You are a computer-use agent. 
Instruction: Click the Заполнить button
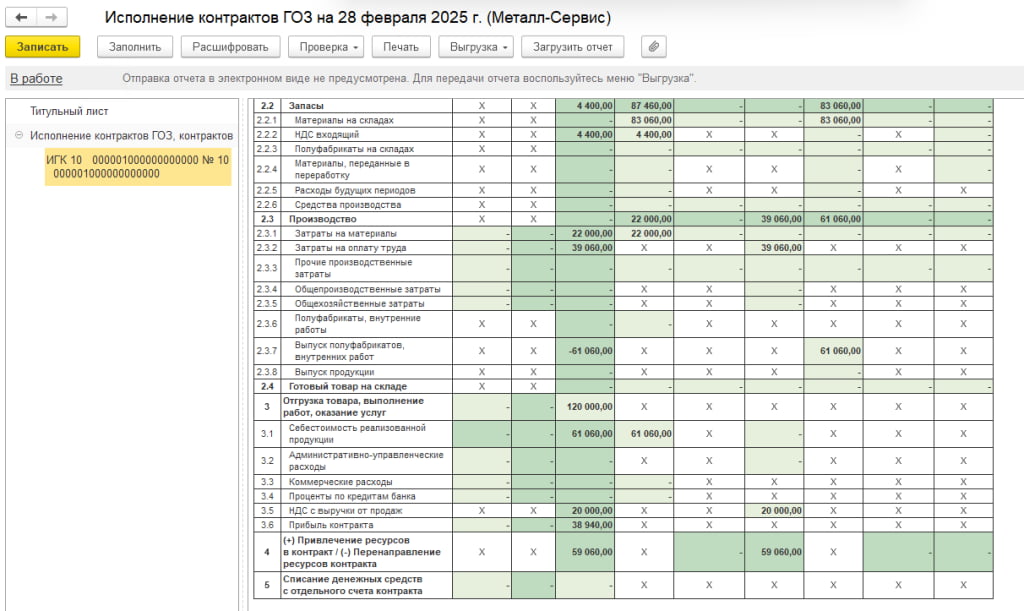[x=135, y=47]
